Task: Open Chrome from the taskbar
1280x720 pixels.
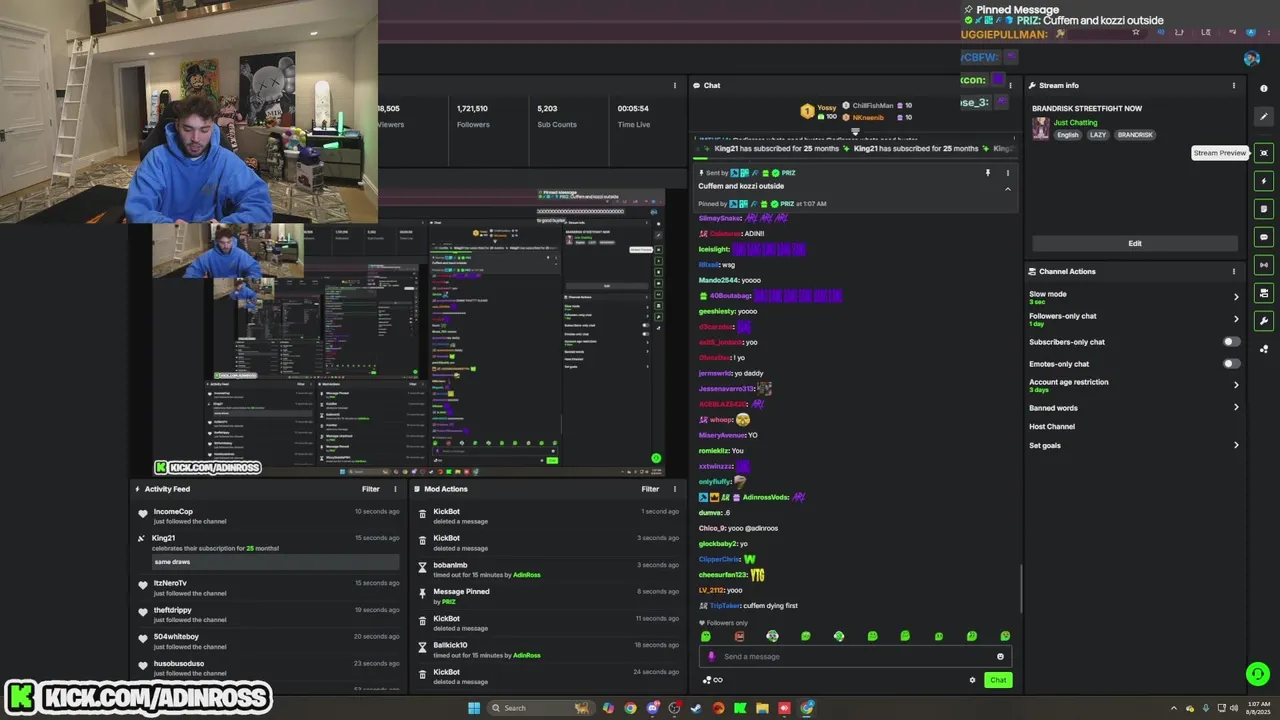Action: point(630,708)
